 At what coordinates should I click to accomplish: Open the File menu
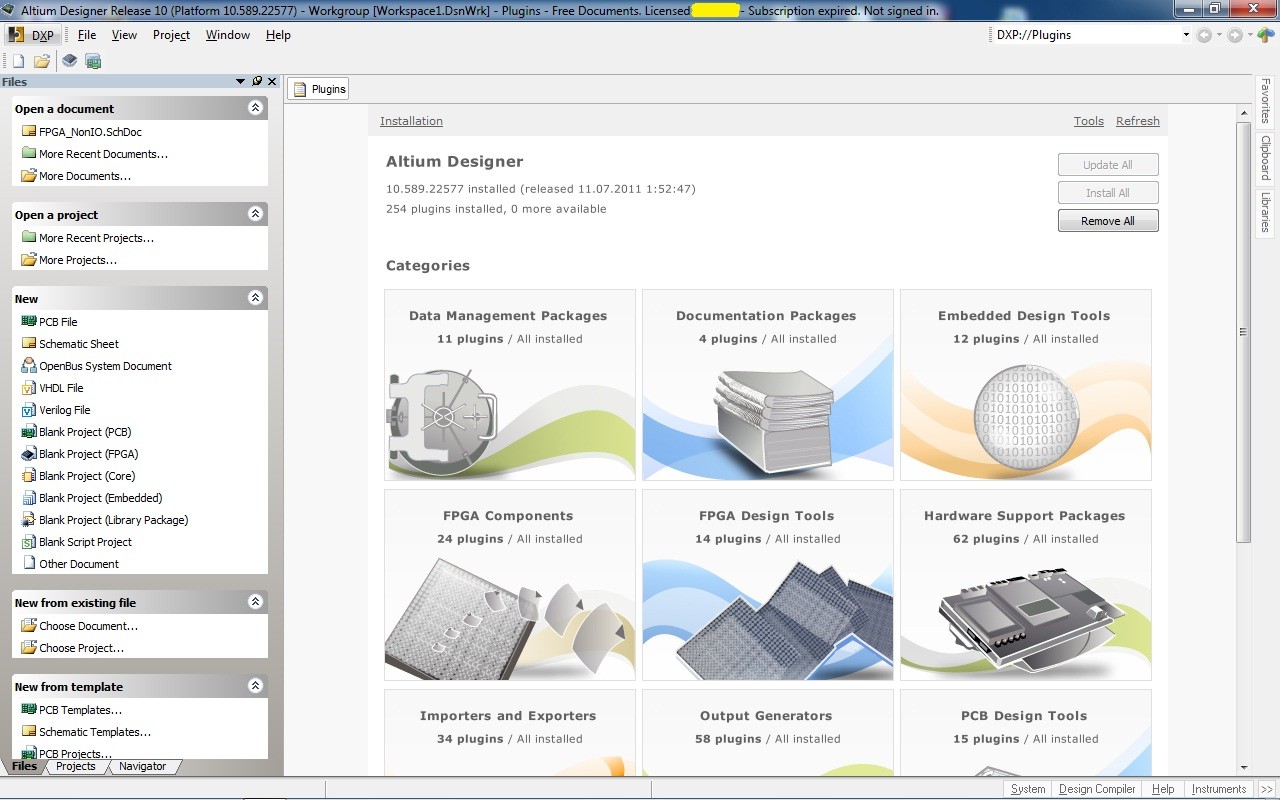pyautogui.click(x=87, y=35)
